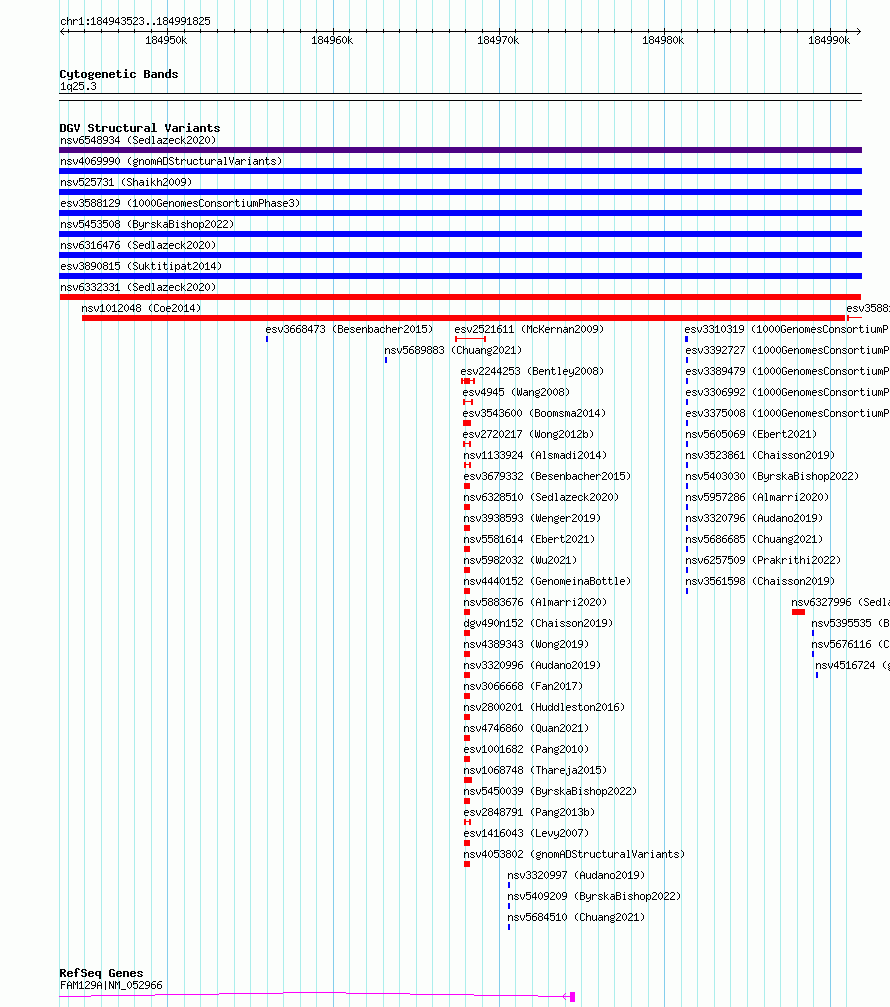Click nsv1012048 (Coe2014) variant label

(x=141, y=308)
